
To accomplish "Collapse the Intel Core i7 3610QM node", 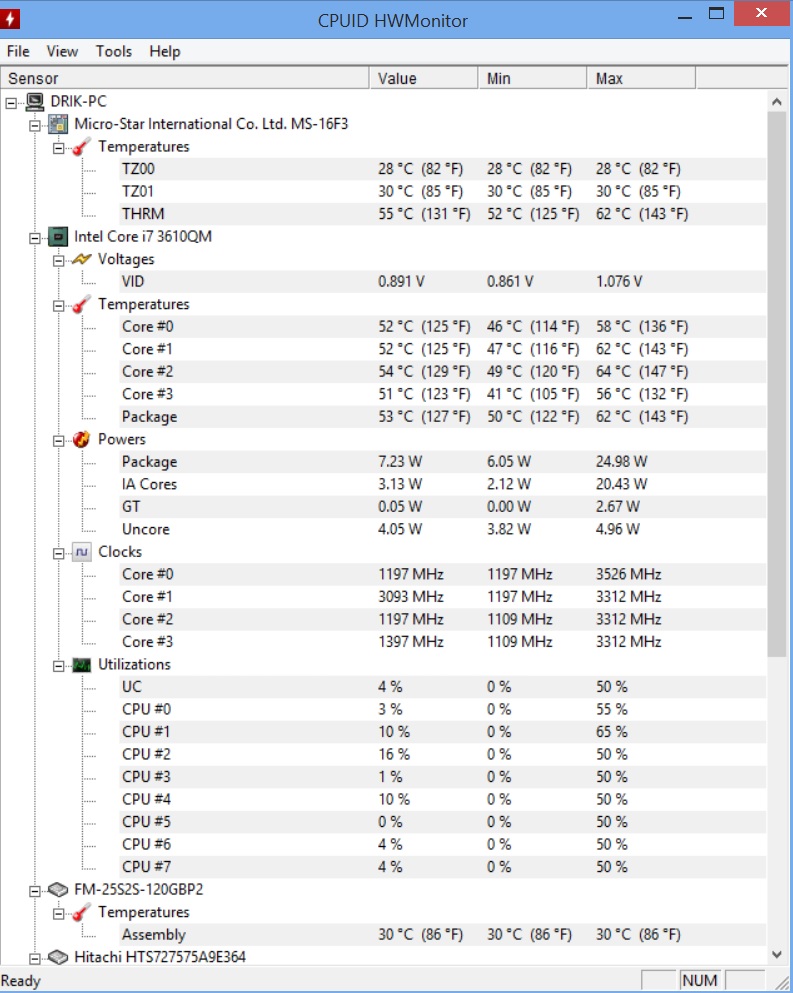I will tap(35, 238).
